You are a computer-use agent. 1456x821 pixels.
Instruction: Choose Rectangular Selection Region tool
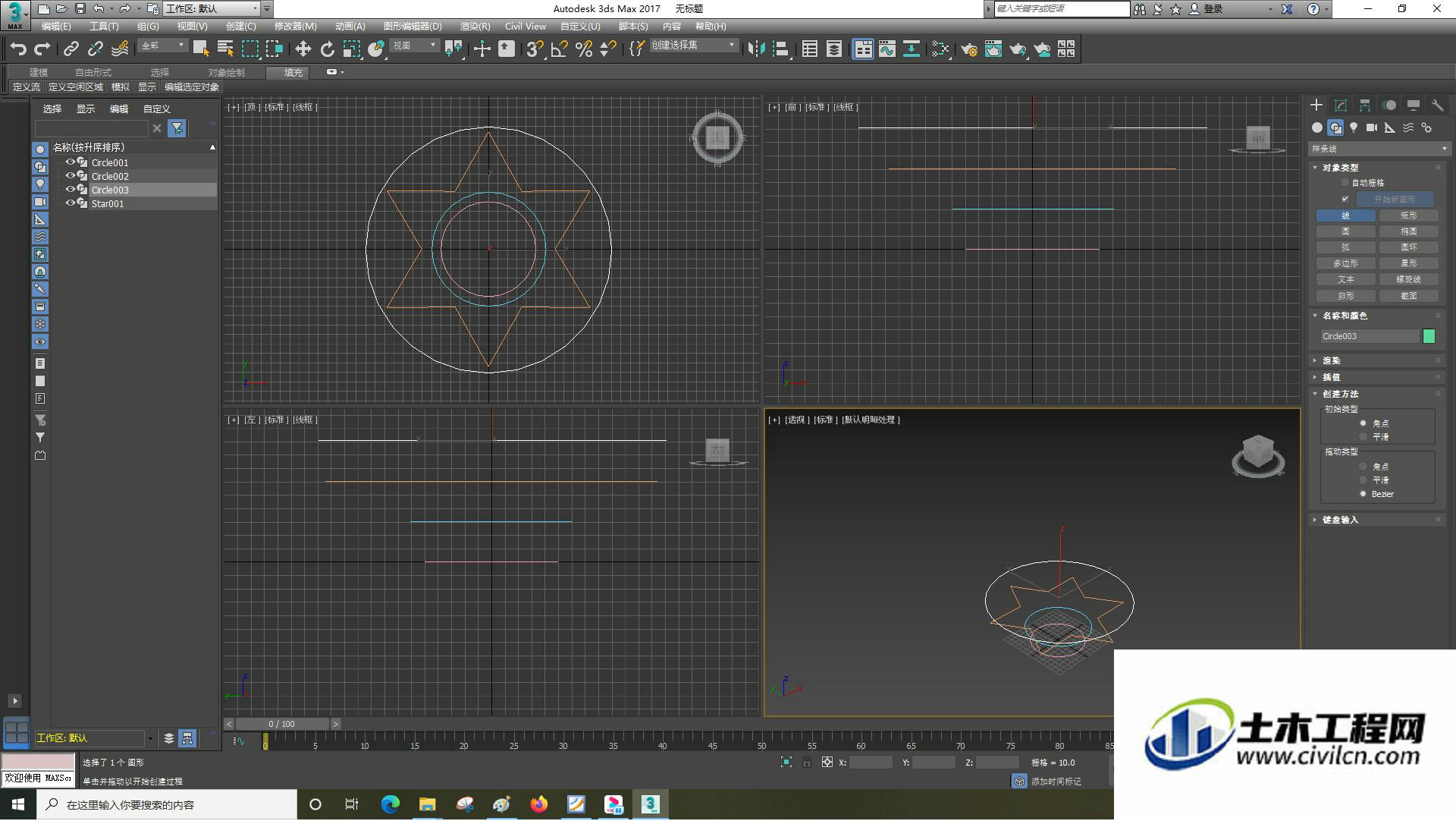(x=249, y=49)
